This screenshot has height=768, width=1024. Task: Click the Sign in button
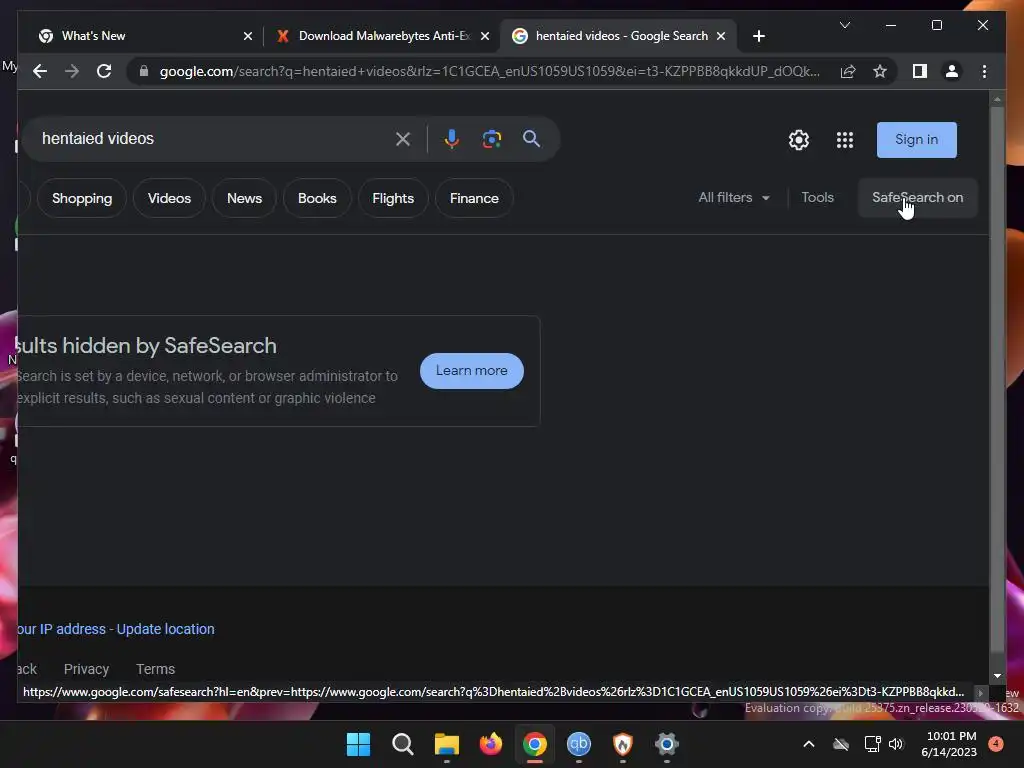(x=916, y=140)
